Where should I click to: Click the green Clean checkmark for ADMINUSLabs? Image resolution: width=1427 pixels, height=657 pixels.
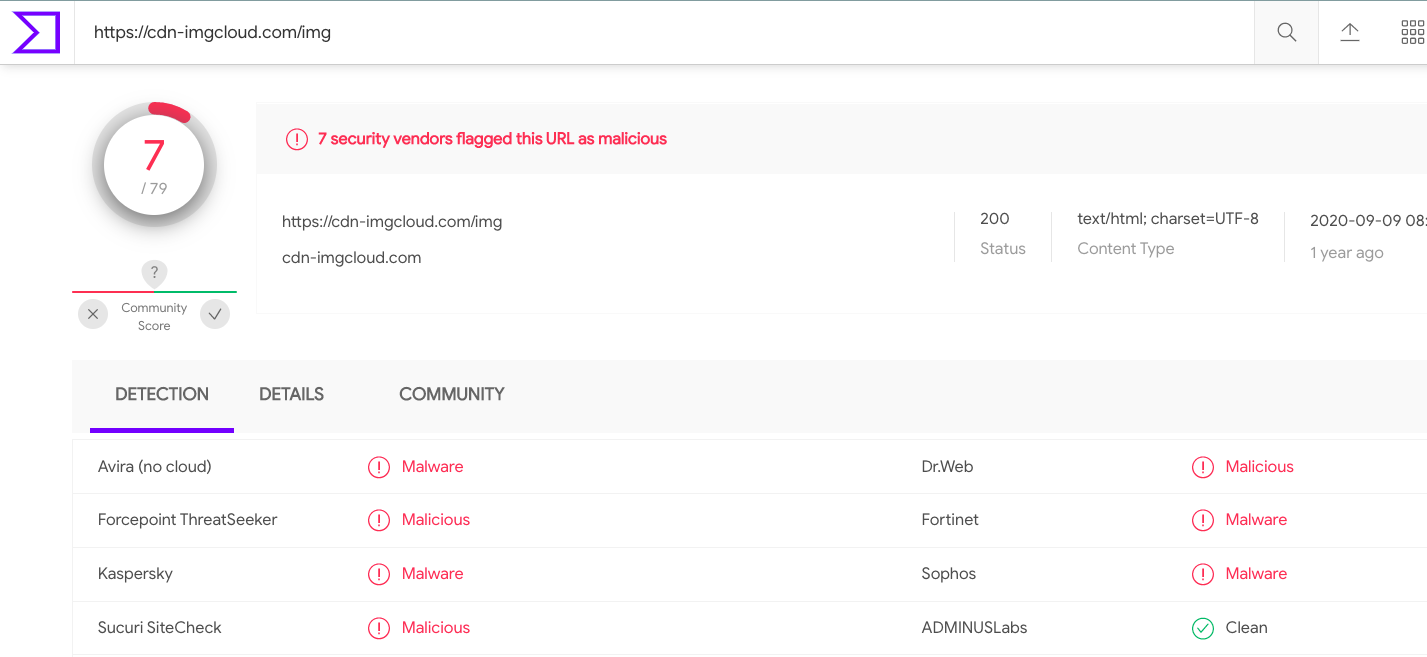[1203, 628]
